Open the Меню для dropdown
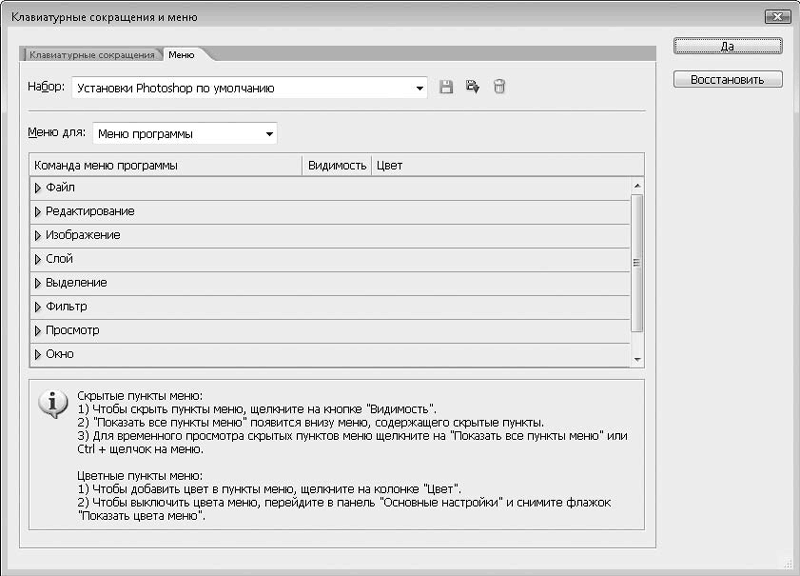Image resolution: width=800 pixels, height=576 pixels. [x=269, y=134]
